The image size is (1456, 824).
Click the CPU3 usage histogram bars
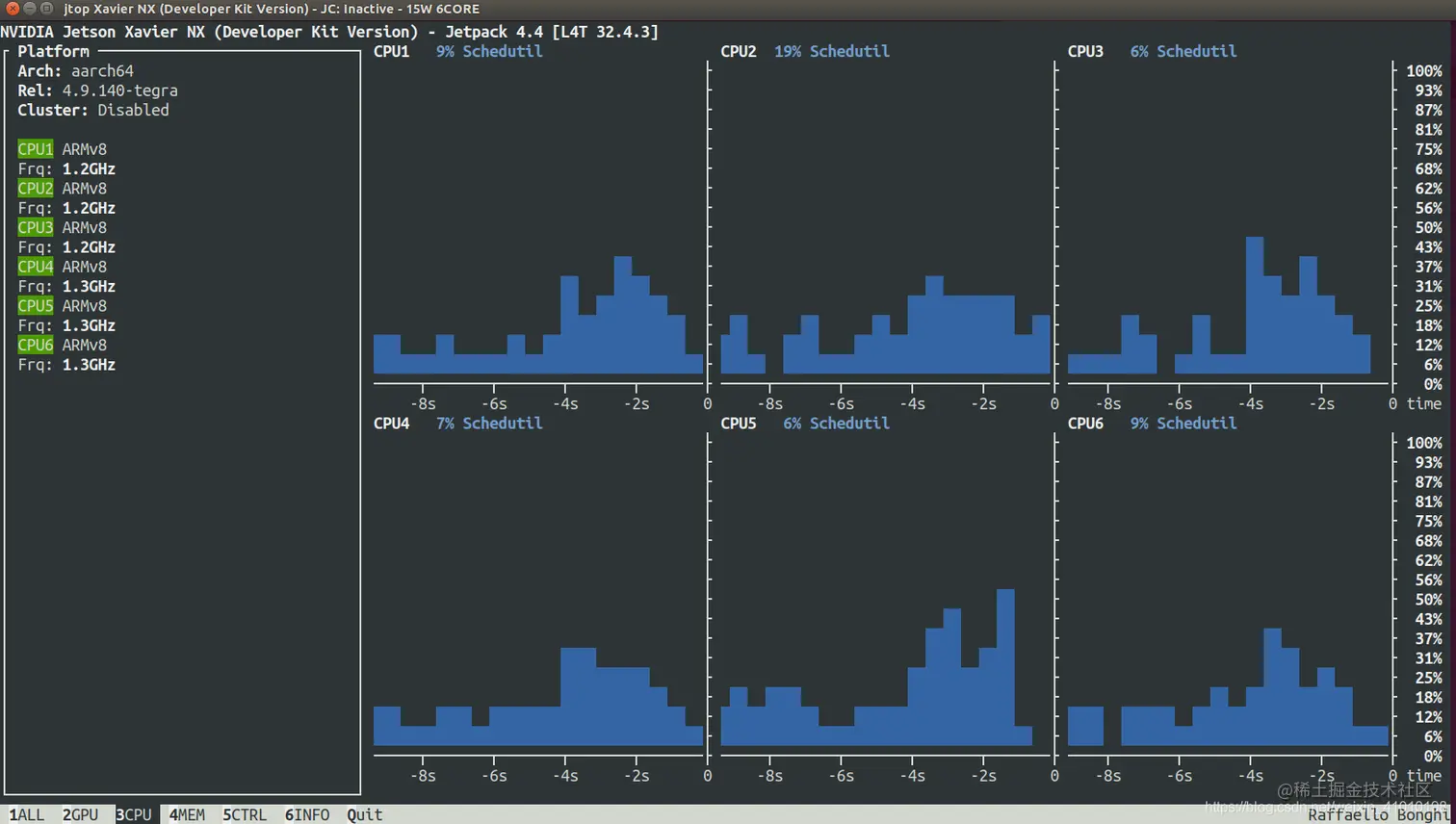[1219, 305]
